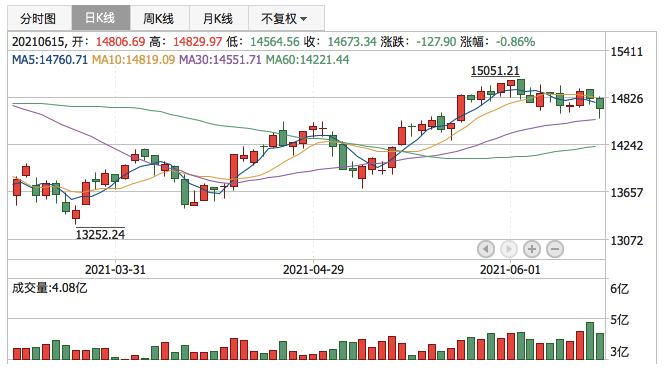Click the 2021-03-31 date label
The height and width of the screenshot is (369, 666).
(x=115, y=270)
